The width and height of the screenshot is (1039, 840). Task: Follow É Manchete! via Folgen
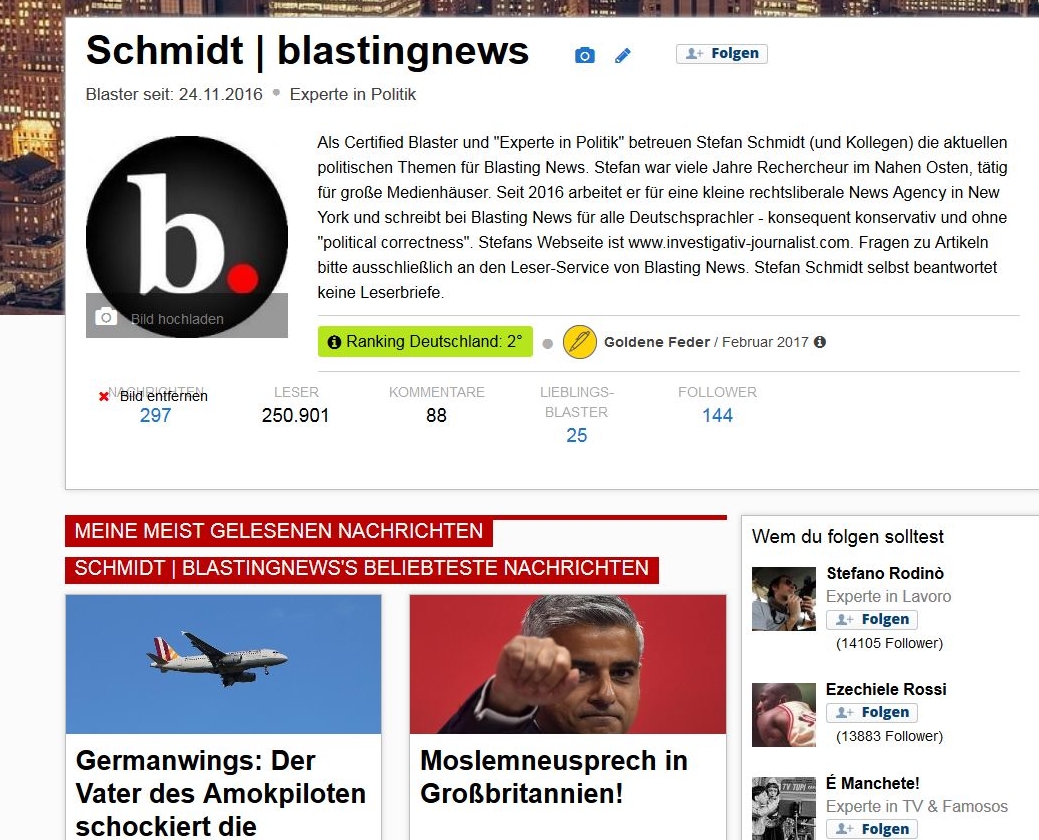pos(872,829)
